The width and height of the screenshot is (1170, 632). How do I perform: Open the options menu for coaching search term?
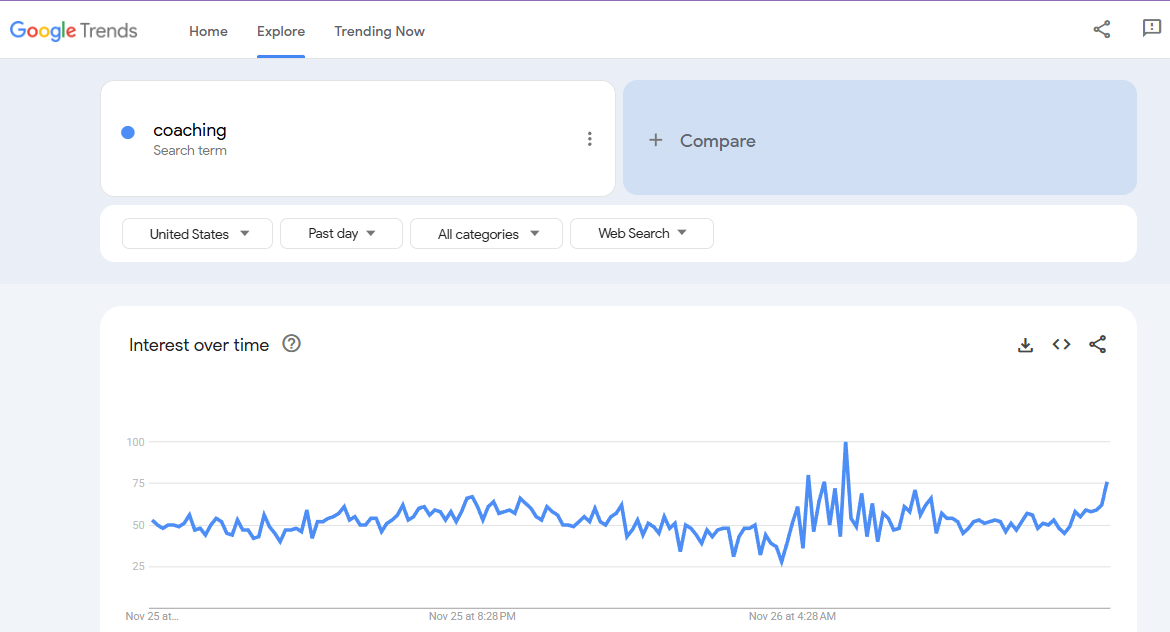590,138
